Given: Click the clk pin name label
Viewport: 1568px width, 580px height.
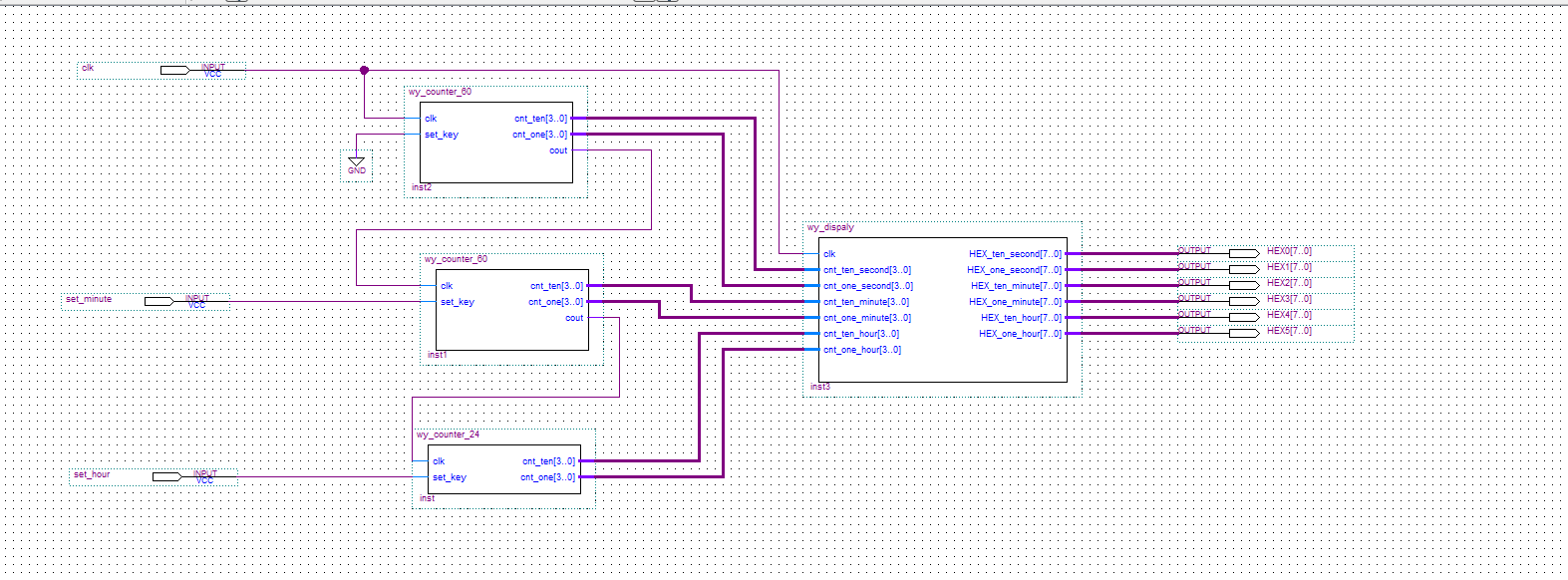Looking at the screenshot, I should coord(88,68).
